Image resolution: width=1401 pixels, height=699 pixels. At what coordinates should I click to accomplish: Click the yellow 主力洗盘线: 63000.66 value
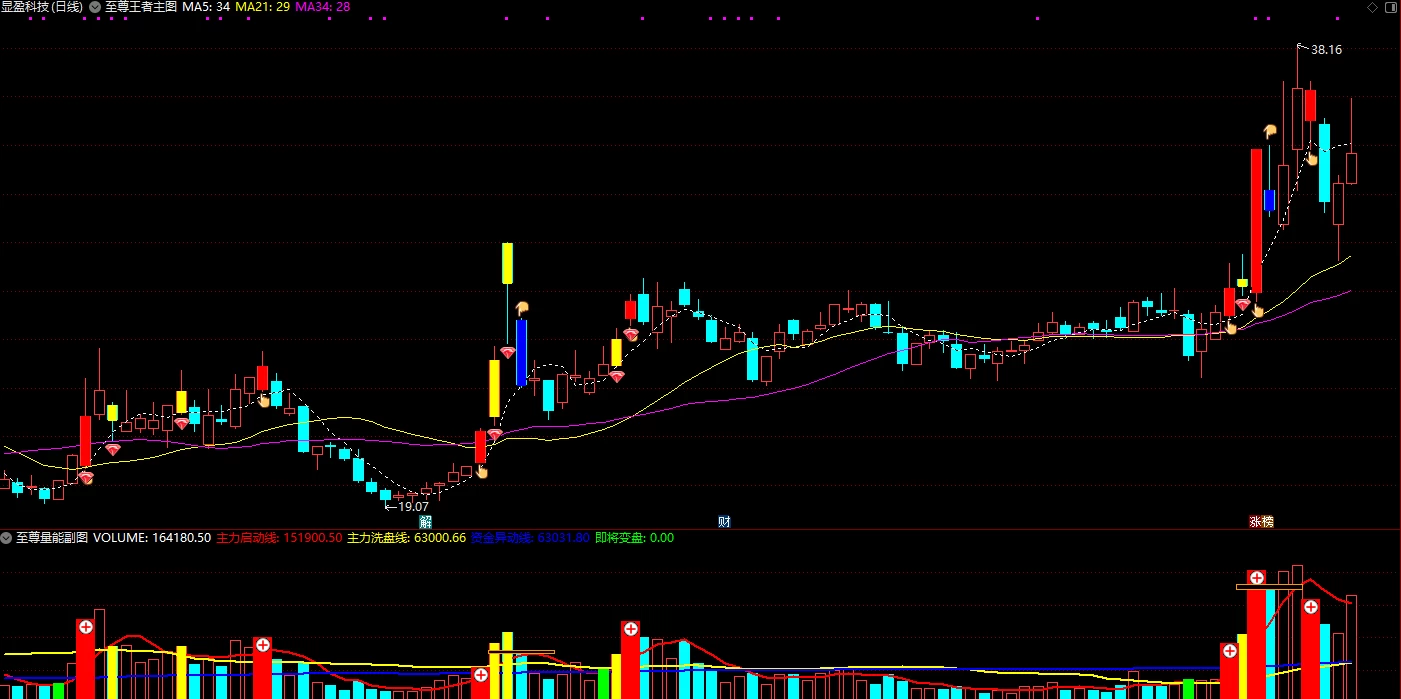click(x=406, y=538)
